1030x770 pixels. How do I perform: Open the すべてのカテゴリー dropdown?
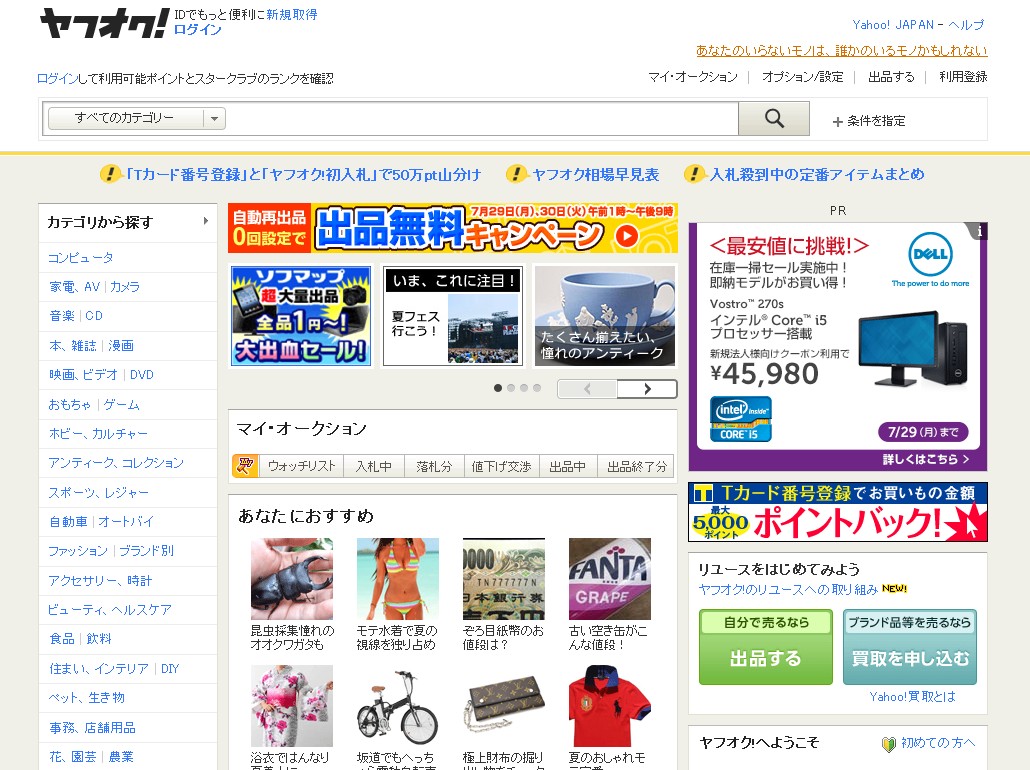point(137,118)
